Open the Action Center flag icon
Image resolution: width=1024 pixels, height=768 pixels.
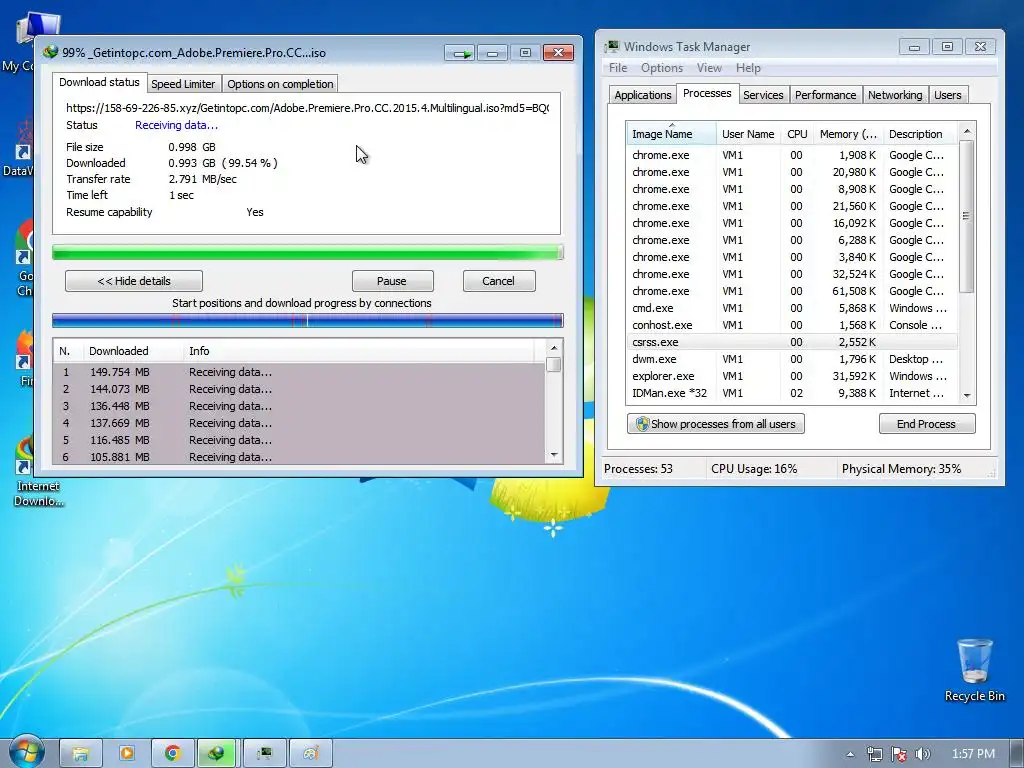[x=899, y=754]
